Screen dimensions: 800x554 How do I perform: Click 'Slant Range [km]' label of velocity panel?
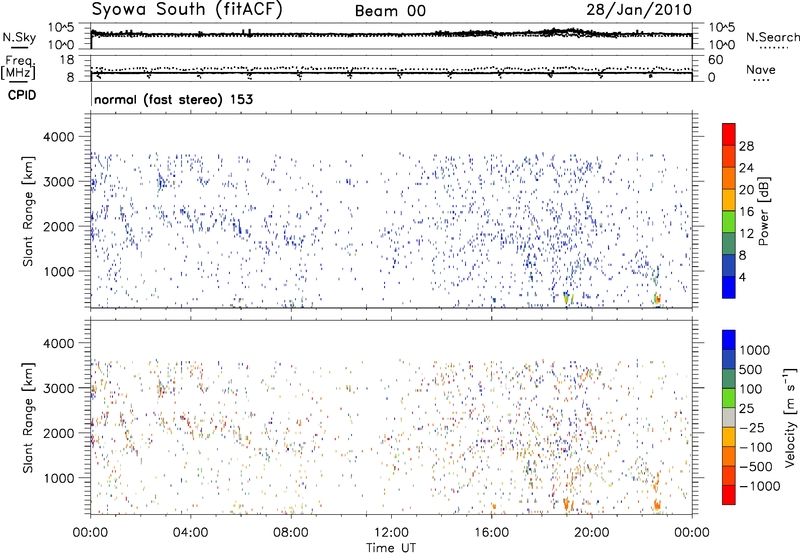28,418
